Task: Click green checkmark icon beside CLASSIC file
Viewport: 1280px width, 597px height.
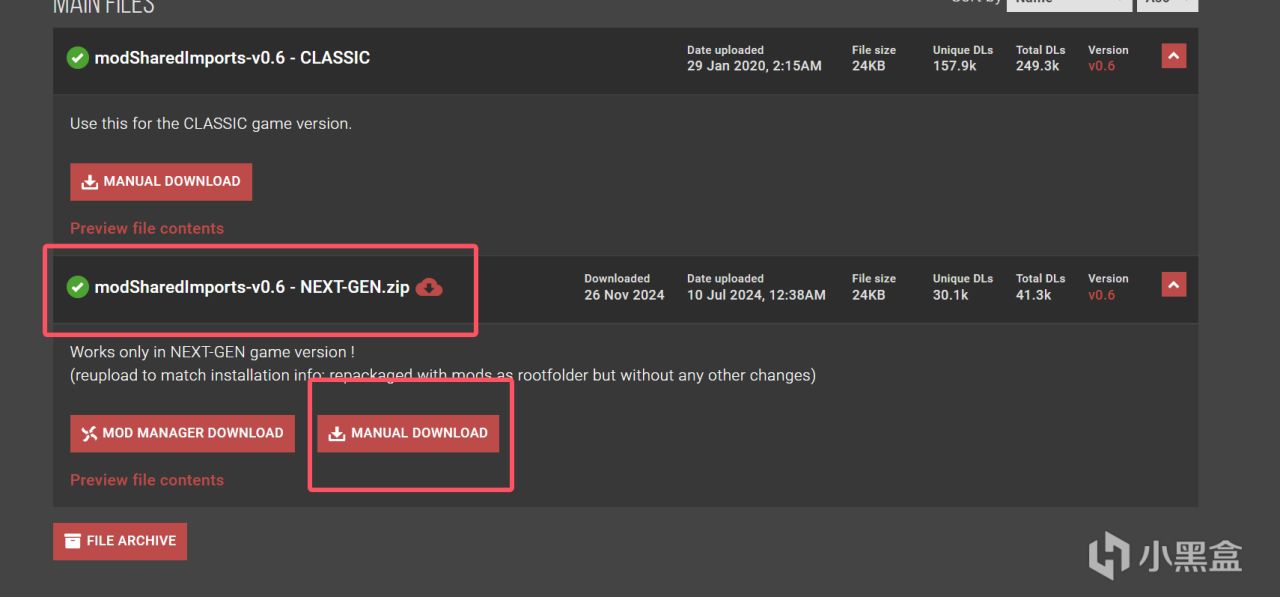Action: tap(78, 58)
